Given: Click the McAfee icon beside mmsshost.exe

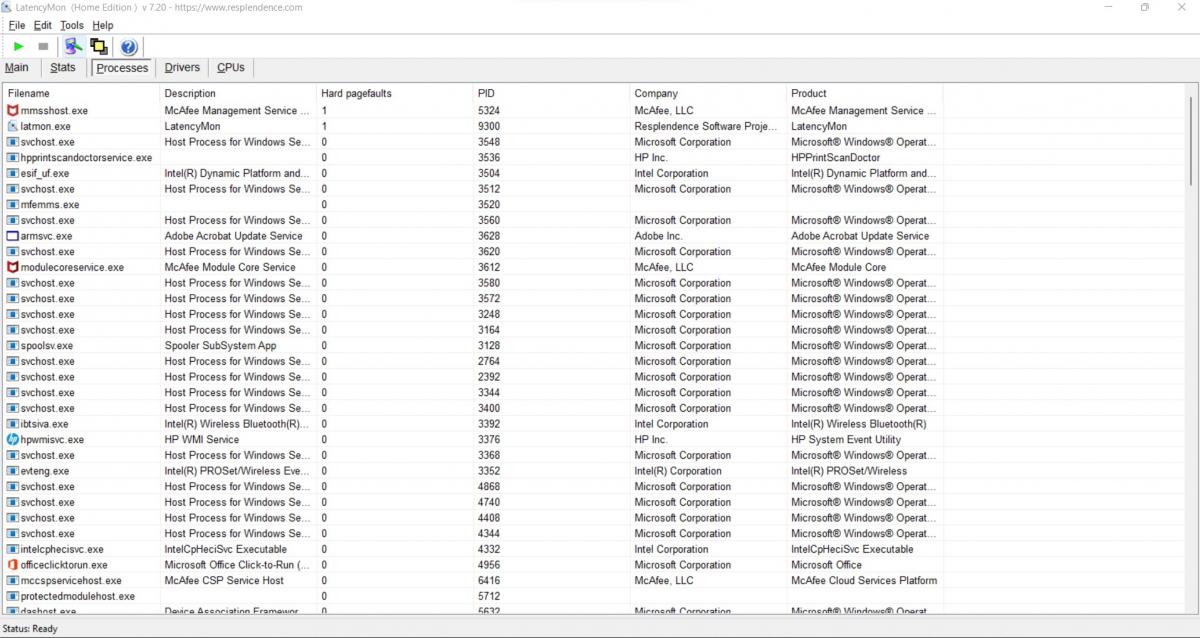Looking at the screenshot, I should tap(12, 111).
